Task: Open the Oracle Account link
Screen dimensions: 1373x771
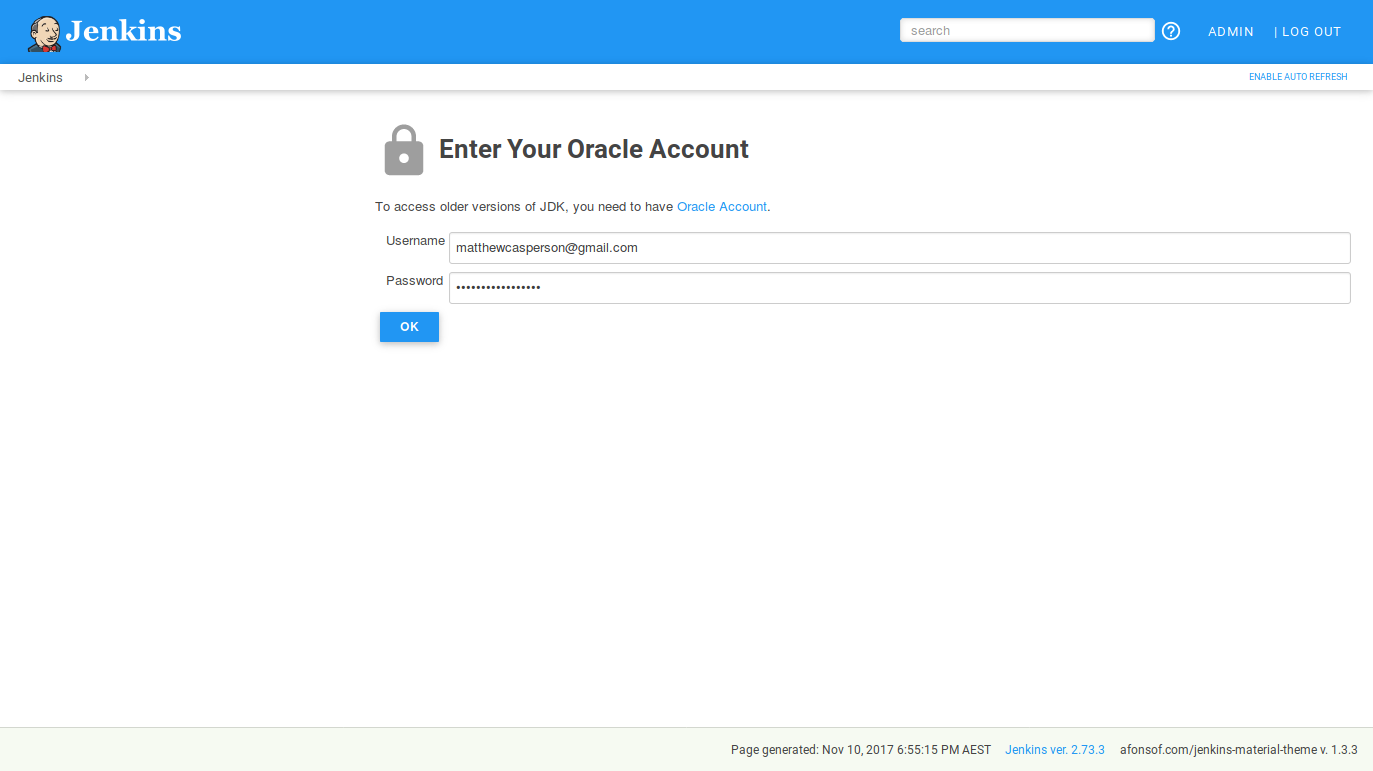Action: [x=721, y=206]
